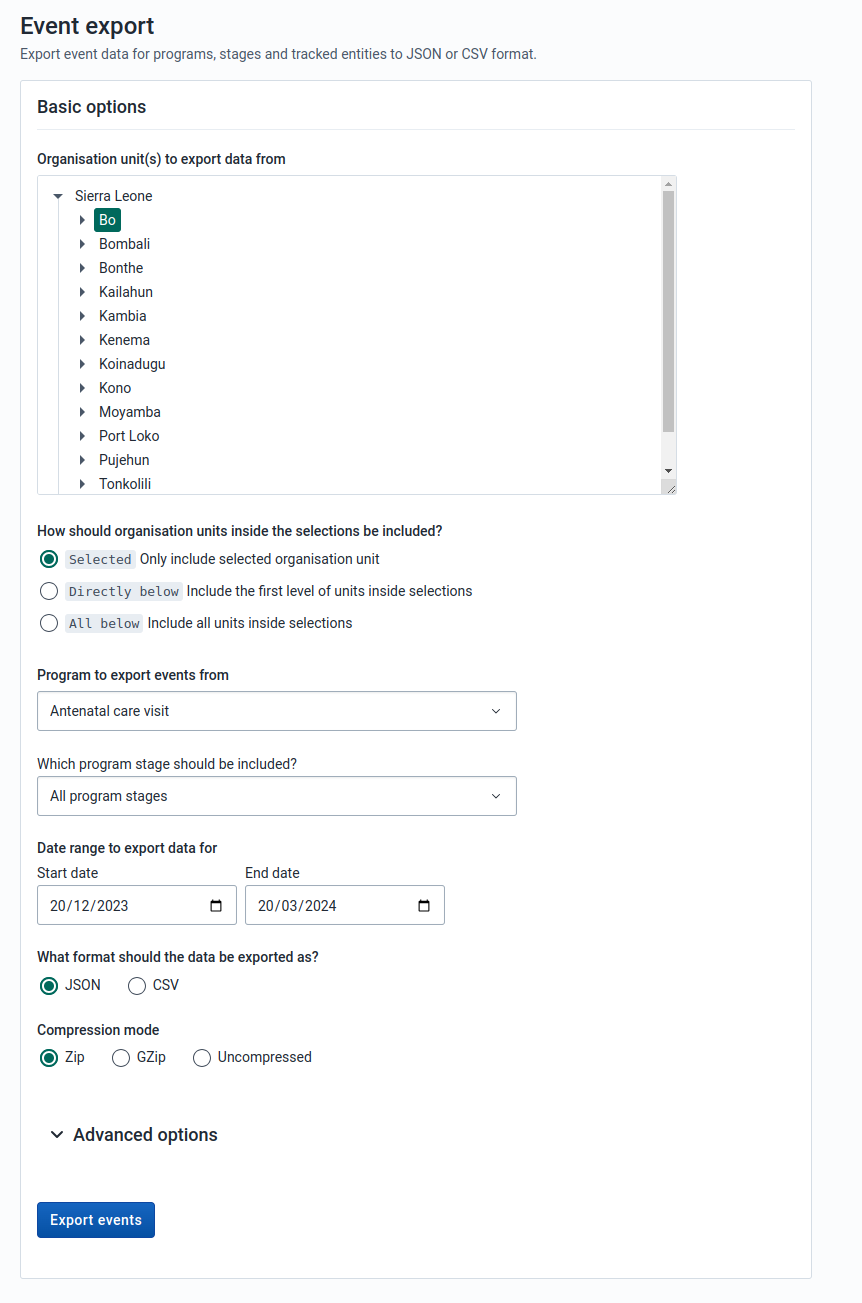Select the 'All below' radio option
Image resolution: width=862 pixels, height=1303 pixels.
pos(49,623)
